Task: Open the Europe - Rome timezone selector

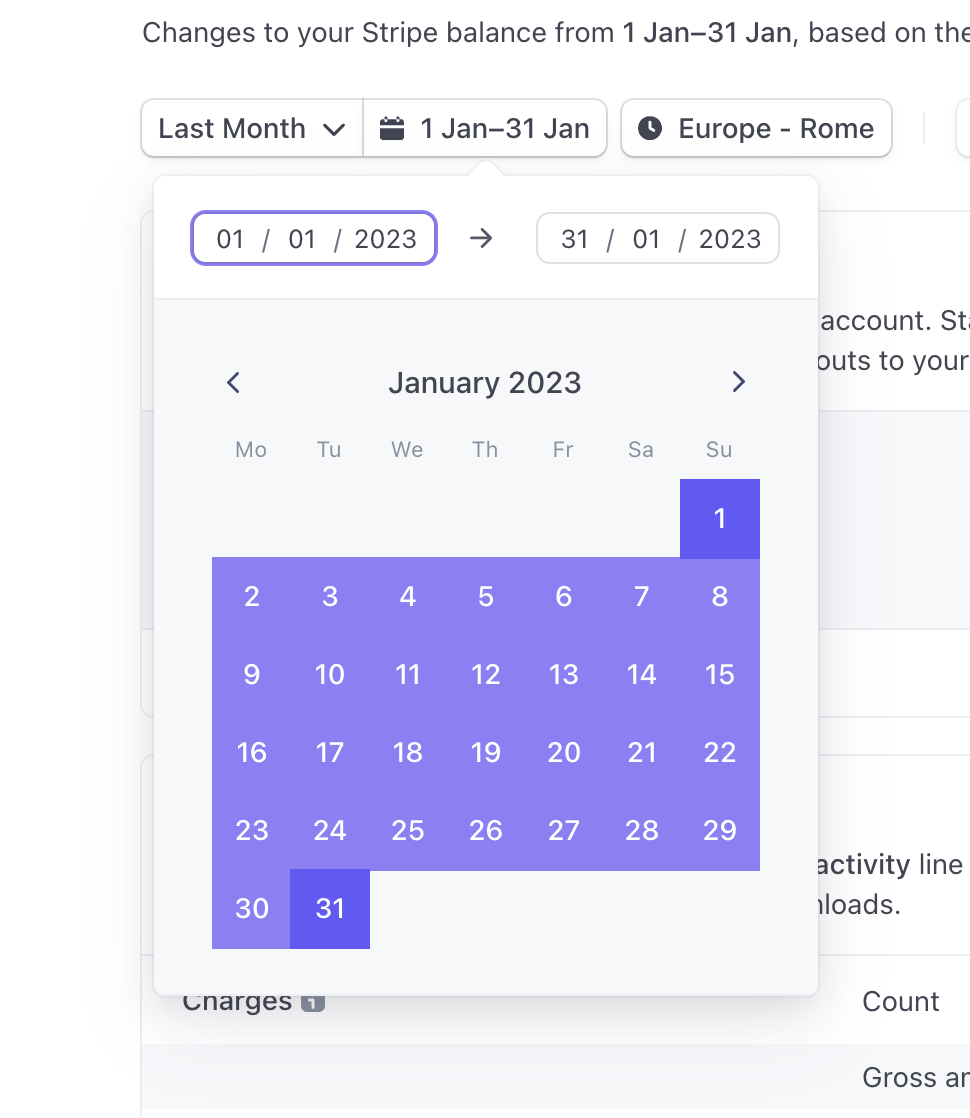Action: pos(756,128)
